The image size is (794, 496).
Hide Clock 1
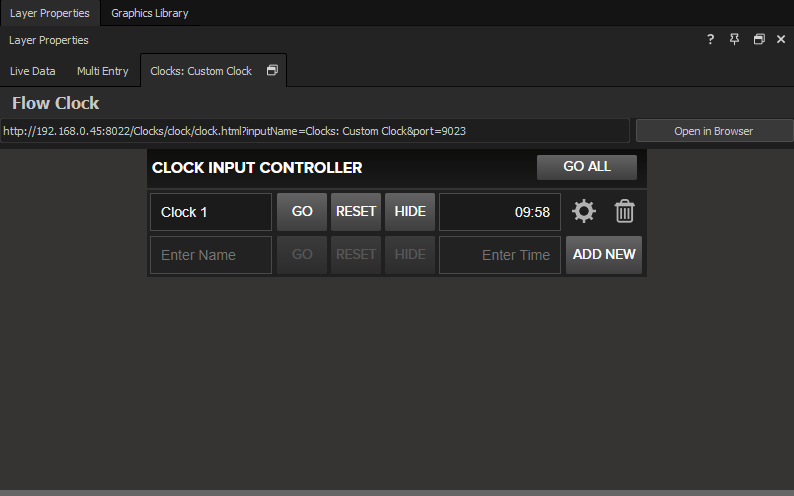click(x=410, y=212)
